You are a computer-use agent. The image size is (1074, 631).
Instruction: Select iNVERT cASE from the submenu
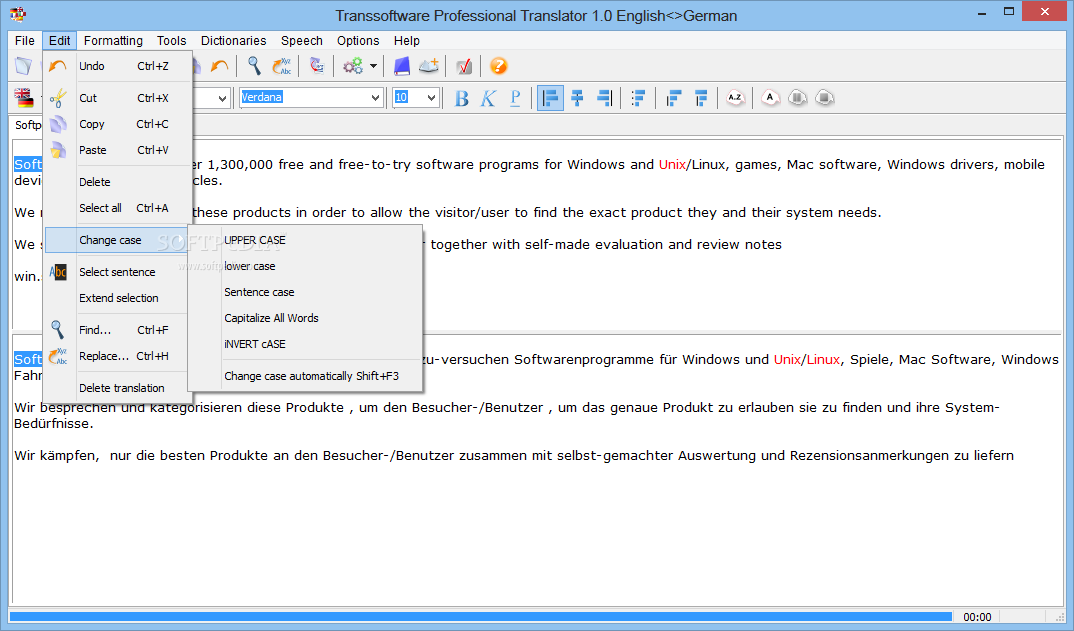(x=305, y=345)
